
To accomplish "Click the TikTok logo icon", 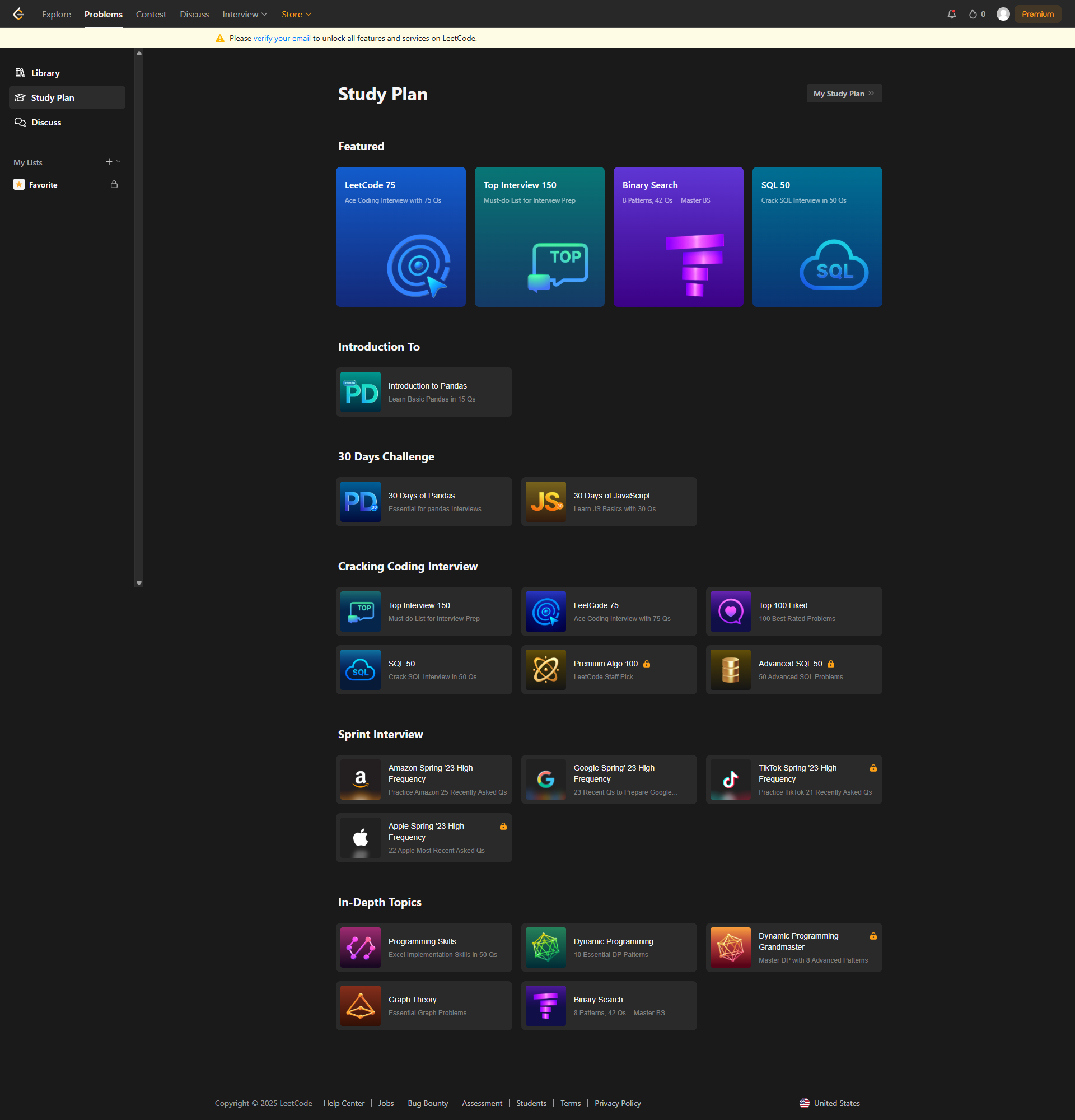I will tap(731, 780).
